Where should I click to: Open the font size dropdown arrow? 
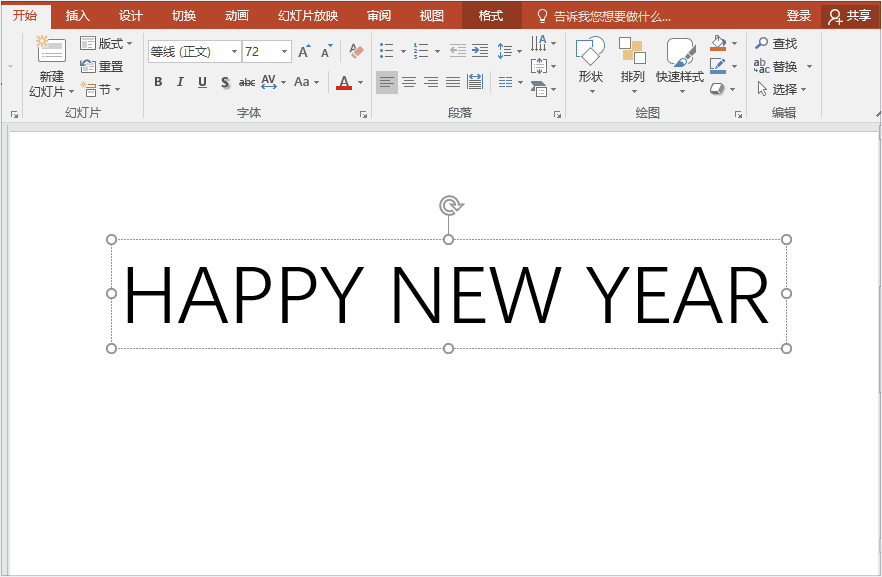tap(285, 52)
